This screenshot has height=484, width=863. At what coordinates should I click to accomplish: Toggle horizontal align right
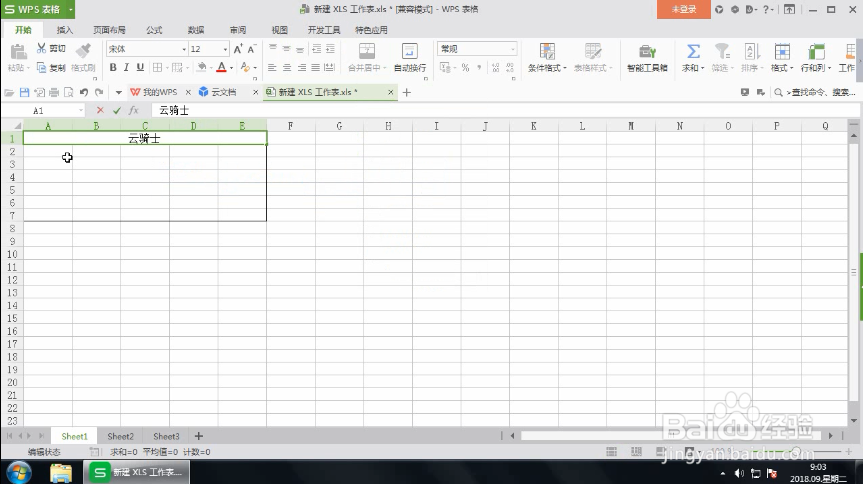click(x=302, y=68)
